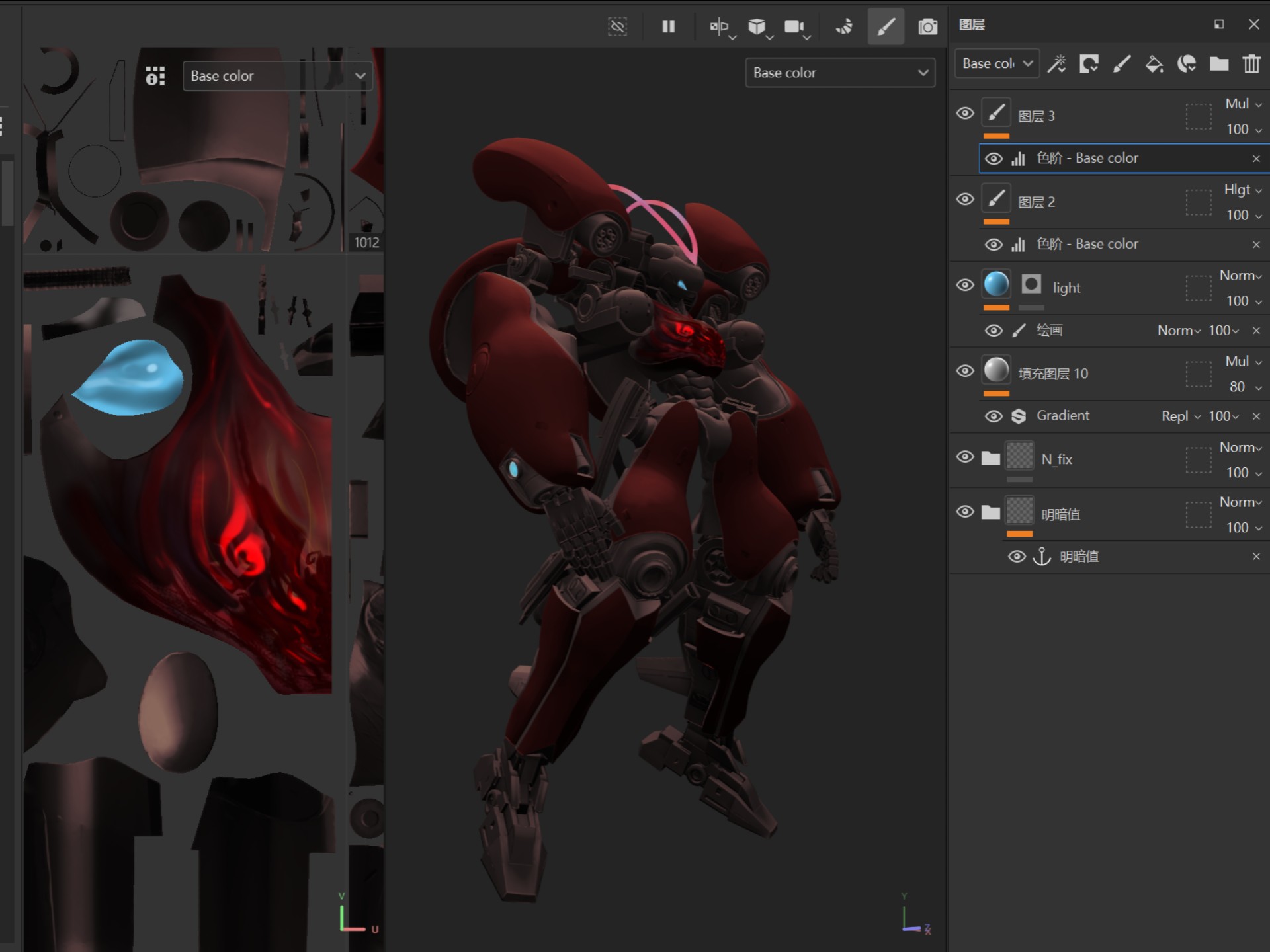1270x952 pixels.
Task: Click the camera screenshot icon in toolbar
Action: pyautogui.click(x=927, y=26)
